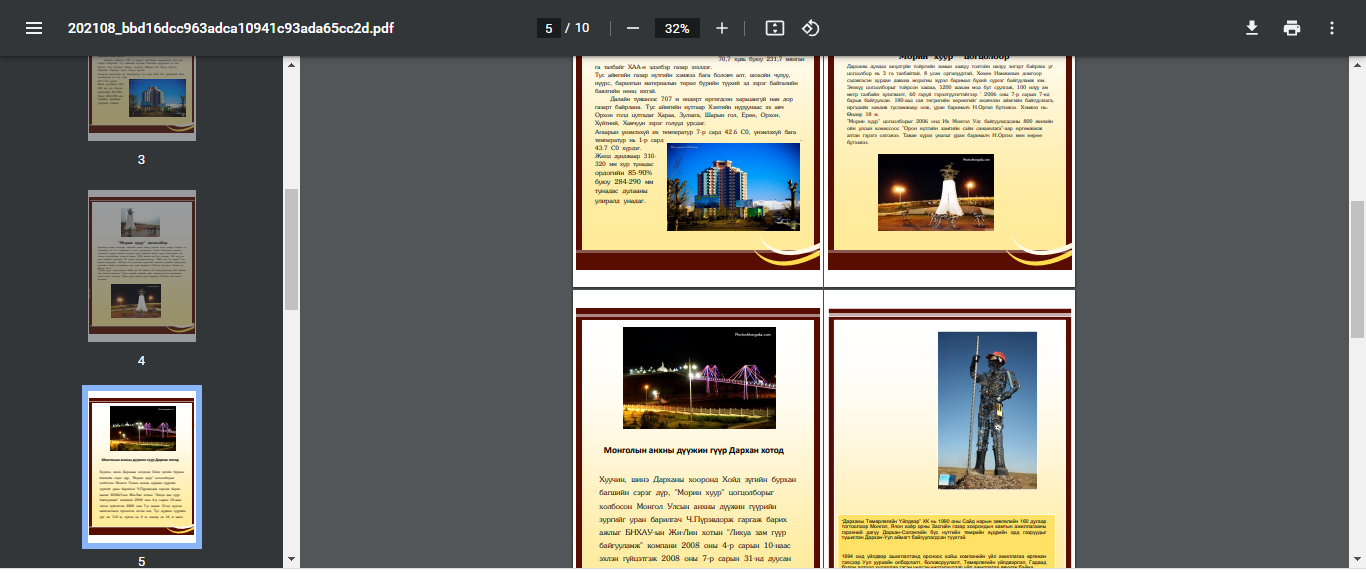Toggle fit to page icon

774,28
